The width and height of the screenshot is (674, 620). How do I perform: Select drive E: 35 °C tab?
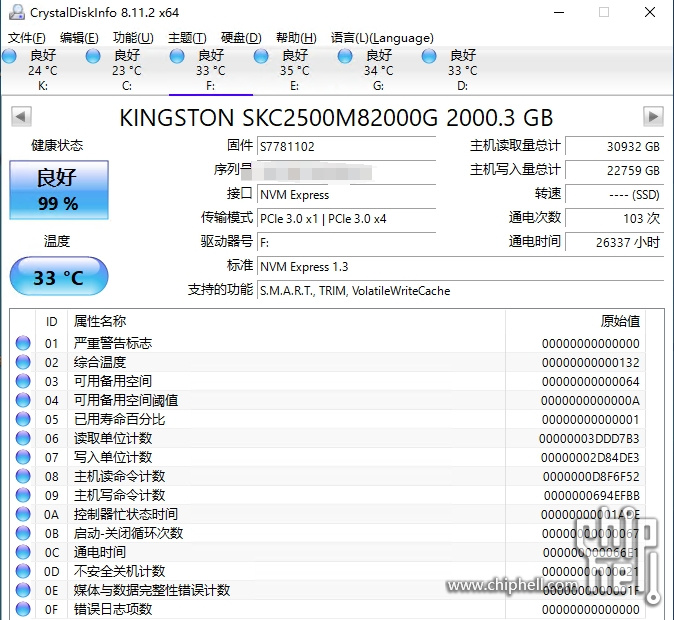coord(294,70)
